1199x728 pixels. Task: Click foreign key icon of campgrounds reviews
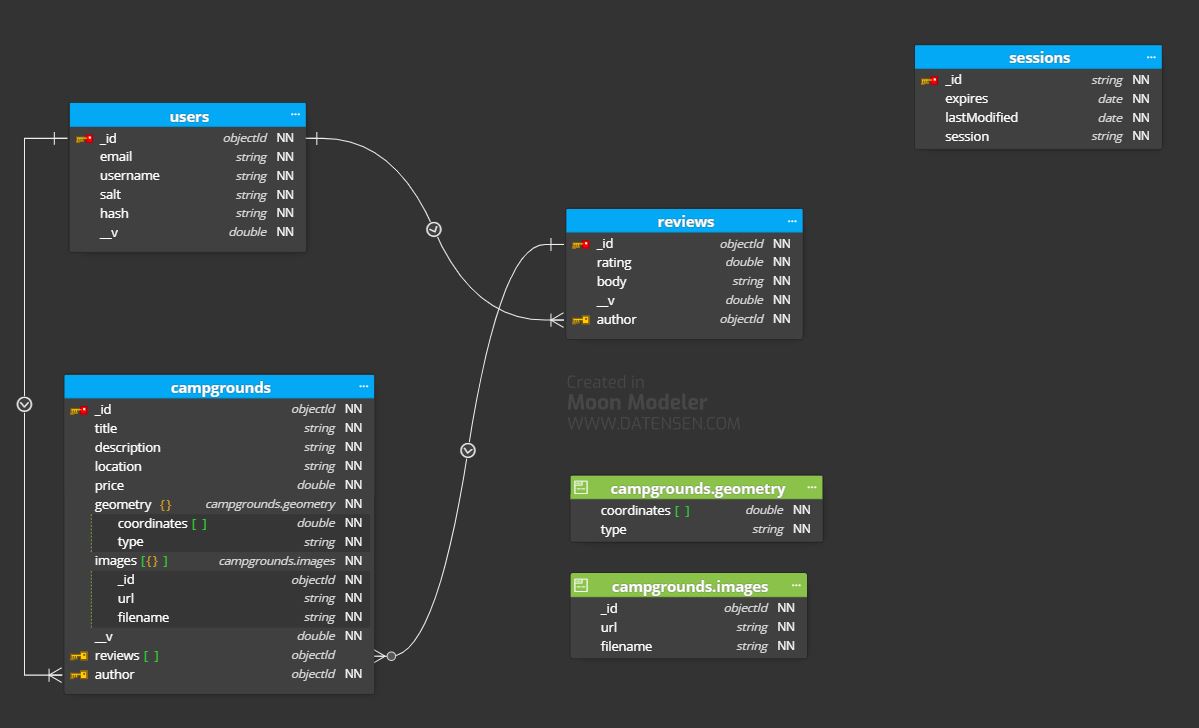click(x=79, y=655)
